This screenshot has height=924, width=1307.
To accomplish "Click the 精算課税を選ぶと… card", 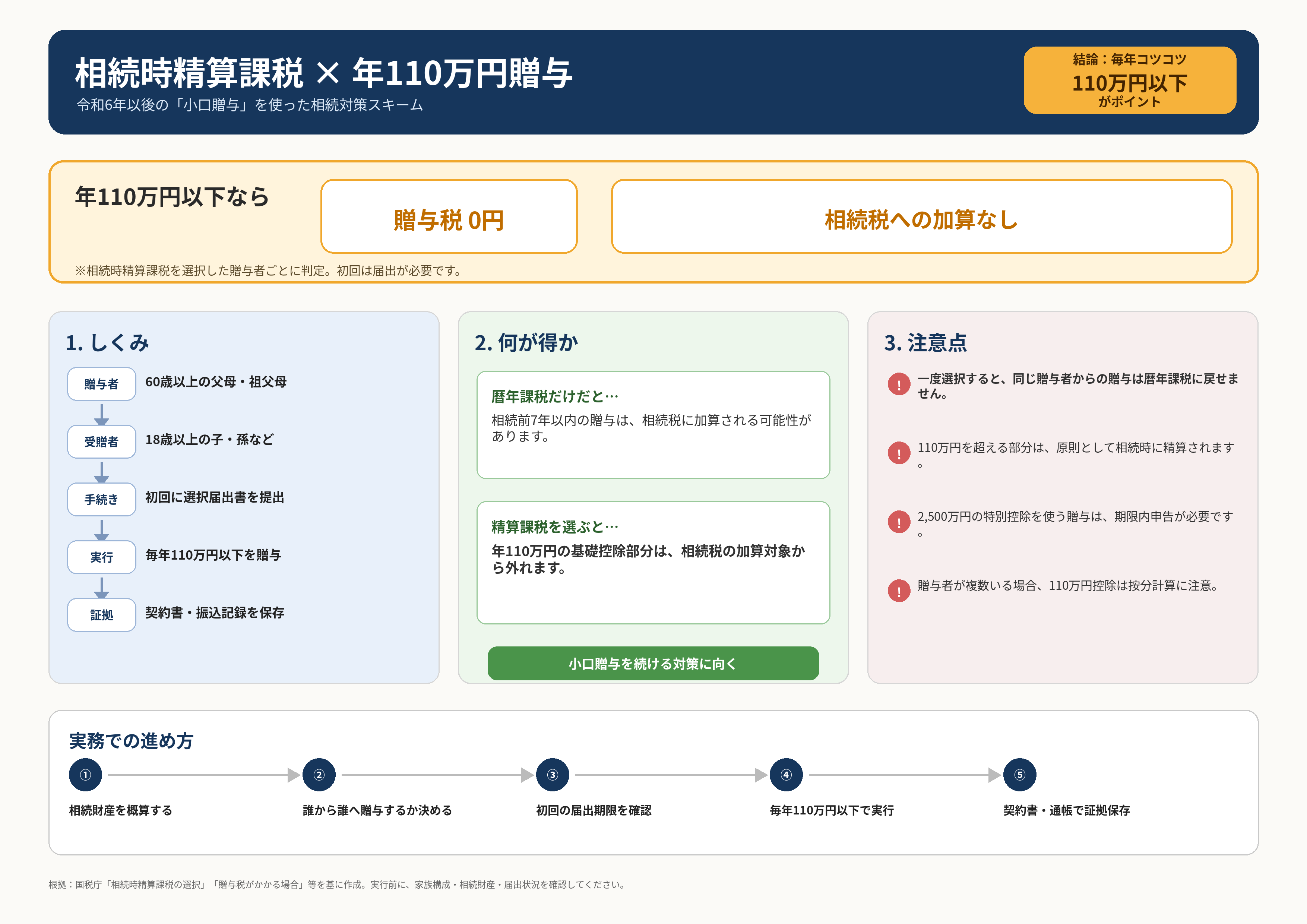I will (653, 563).
